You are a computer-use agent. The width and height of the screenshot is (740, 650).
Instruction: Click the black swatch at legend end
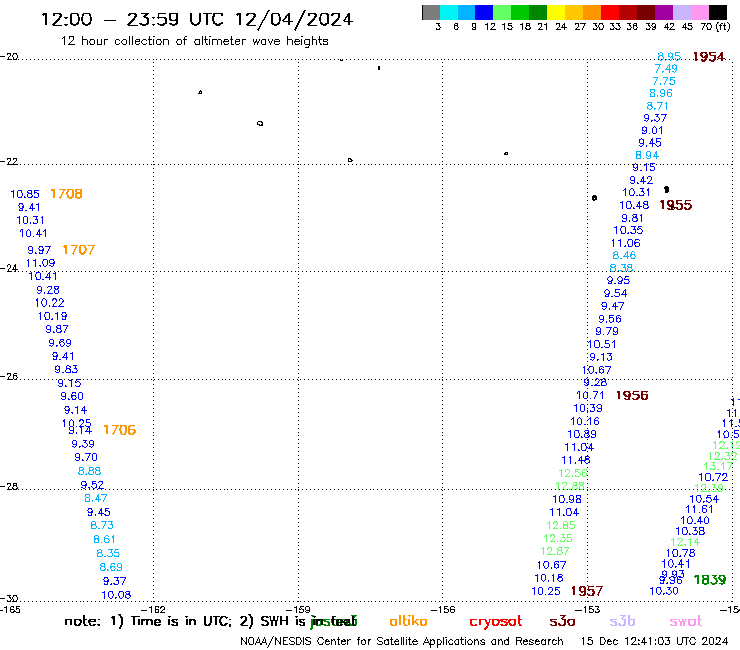coord(718,12)
